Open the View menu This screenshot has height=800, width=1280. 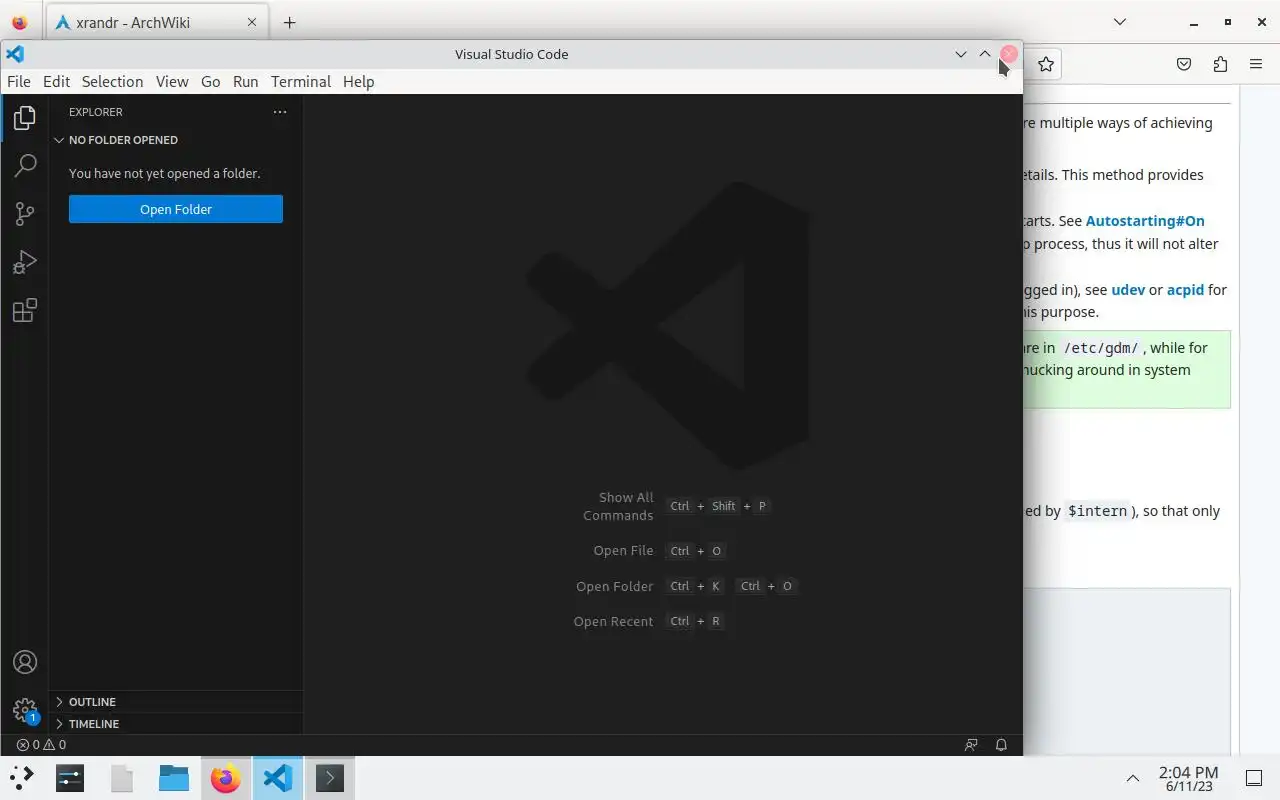tap(172, 82)
